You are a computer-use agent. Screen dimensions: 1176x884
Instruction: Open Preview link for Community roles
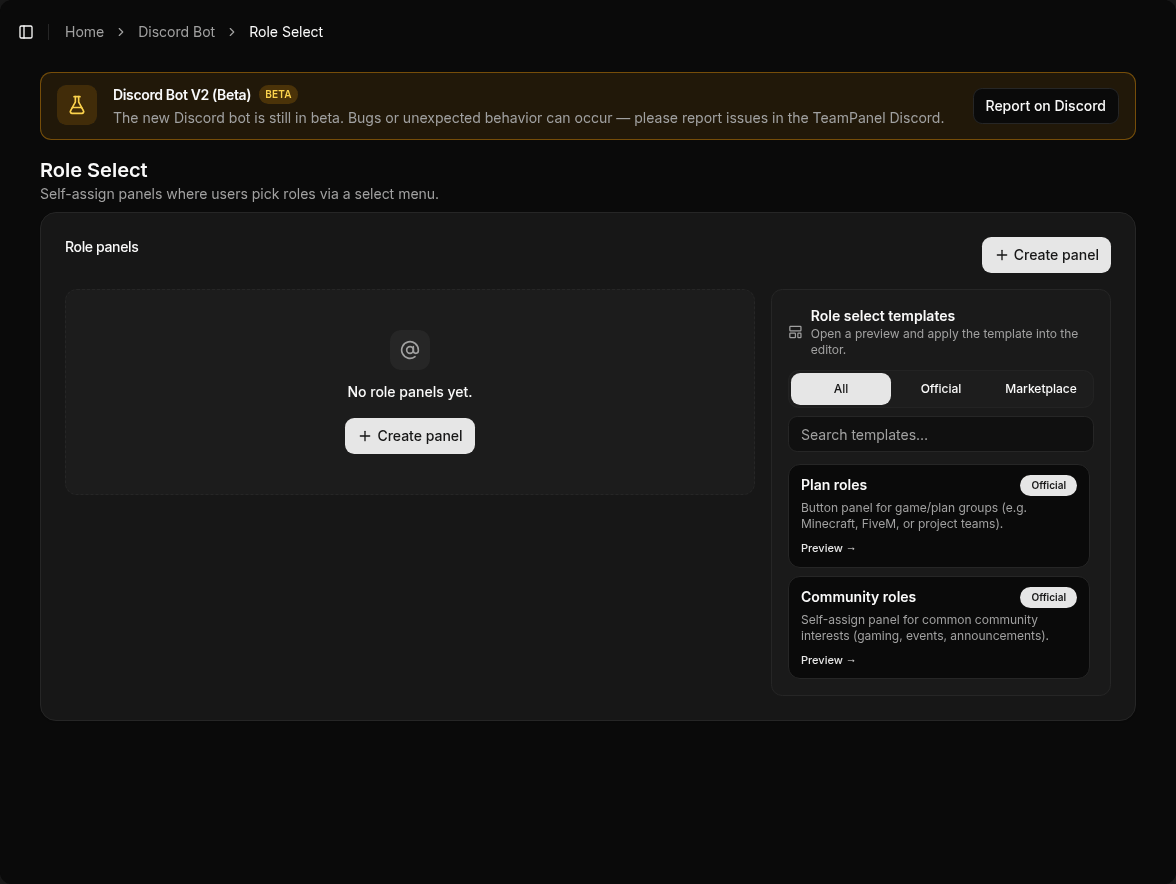[x=828, y=660]
